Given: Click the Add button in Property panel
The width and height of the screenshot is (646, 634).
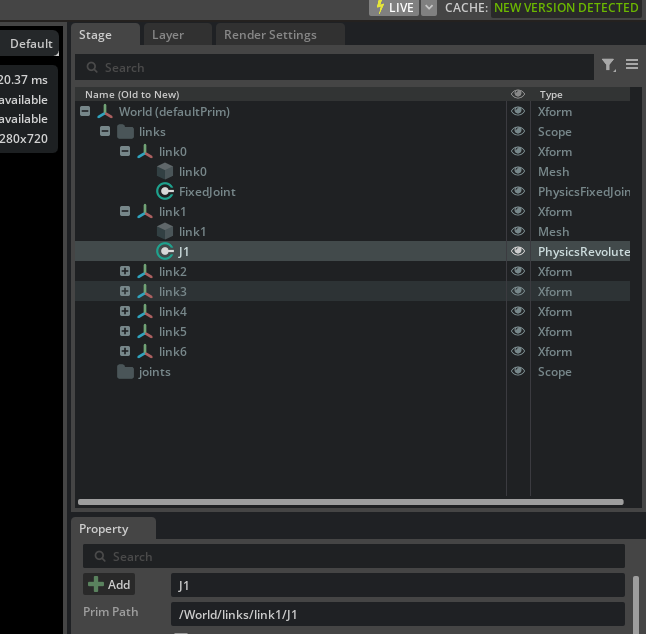Looking at the screenshot, I should click(x=109, y=584).
